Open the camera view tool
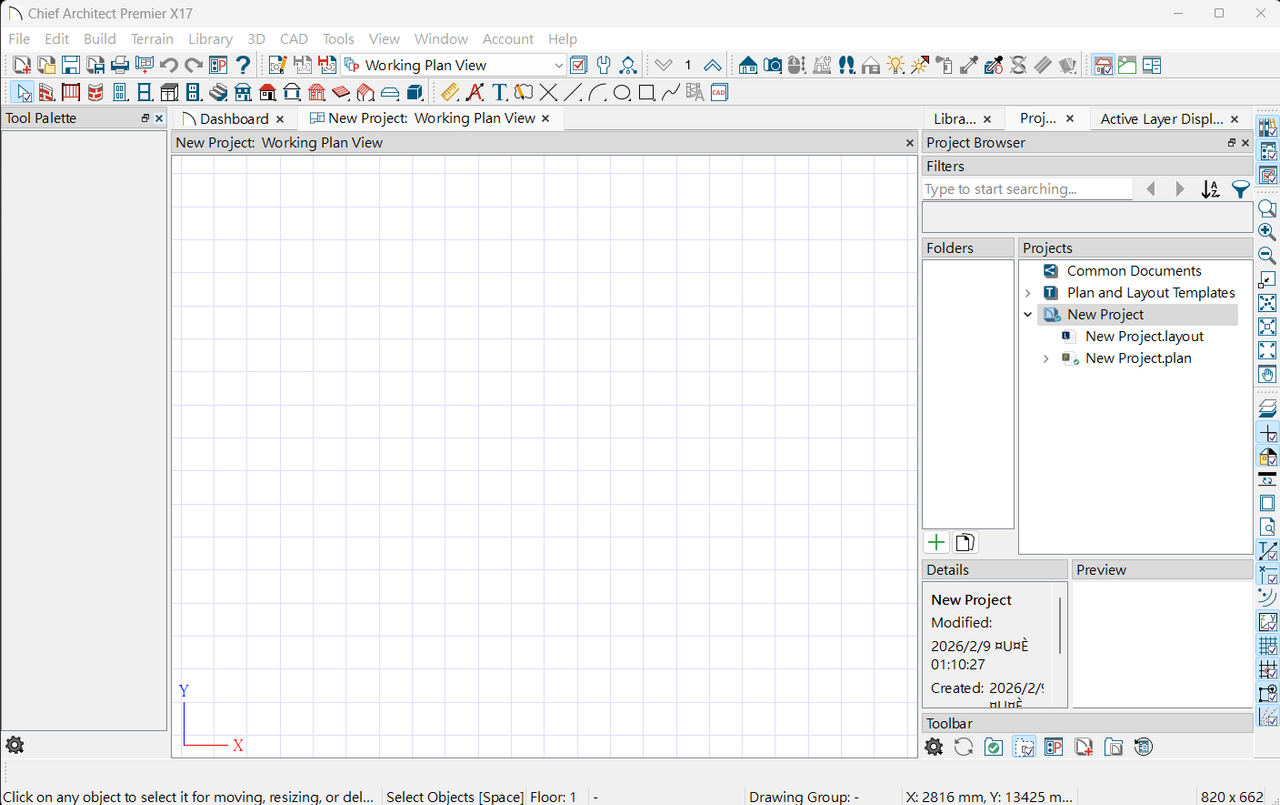Viewport: 1280px width, 805px height. (772, 66)
